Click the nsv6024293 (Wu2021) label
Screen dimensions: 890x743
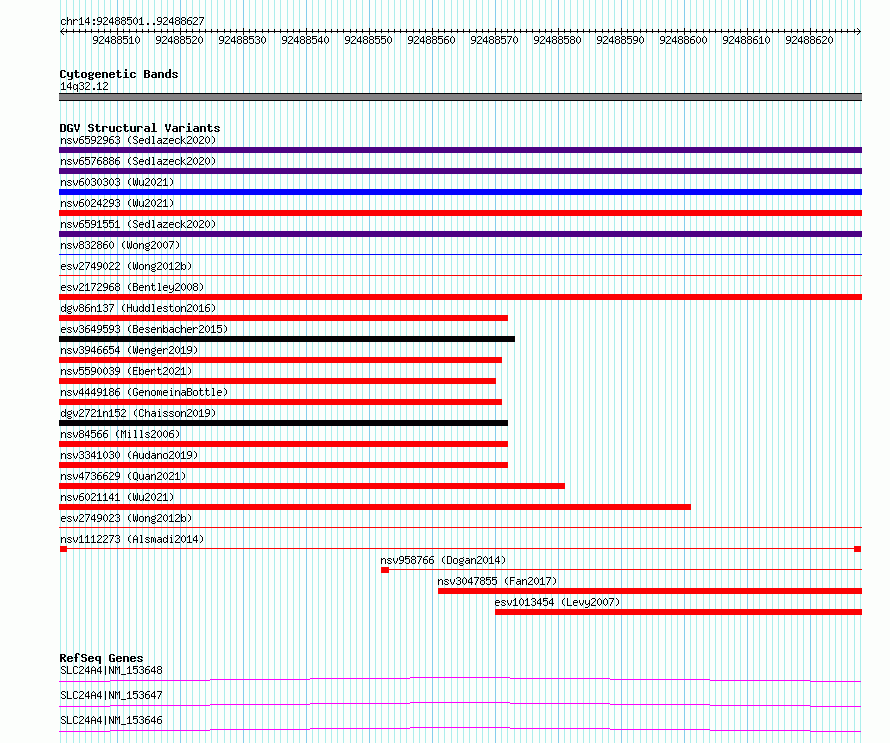(x=117, y=203)
